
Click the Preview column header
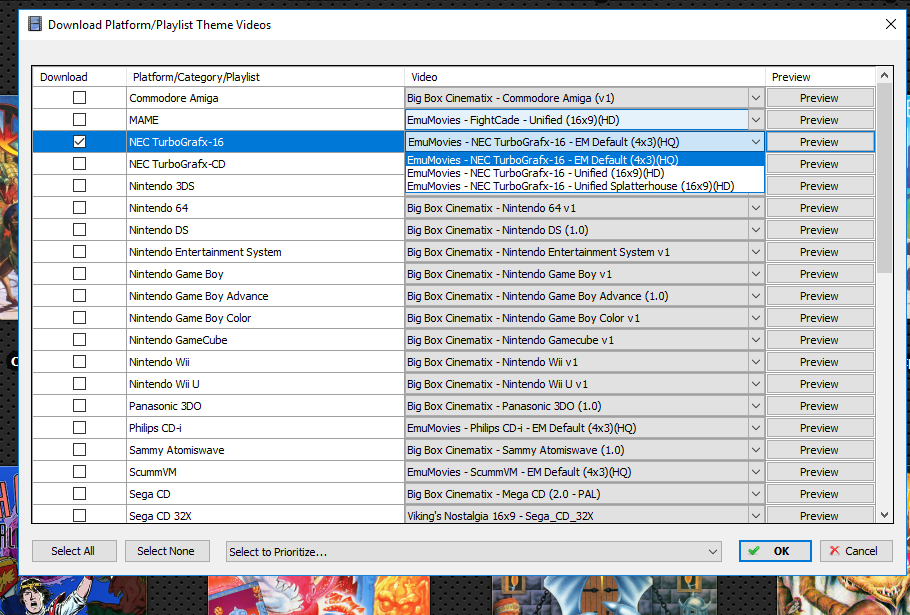pyautogui.click(x=821, y=77)
